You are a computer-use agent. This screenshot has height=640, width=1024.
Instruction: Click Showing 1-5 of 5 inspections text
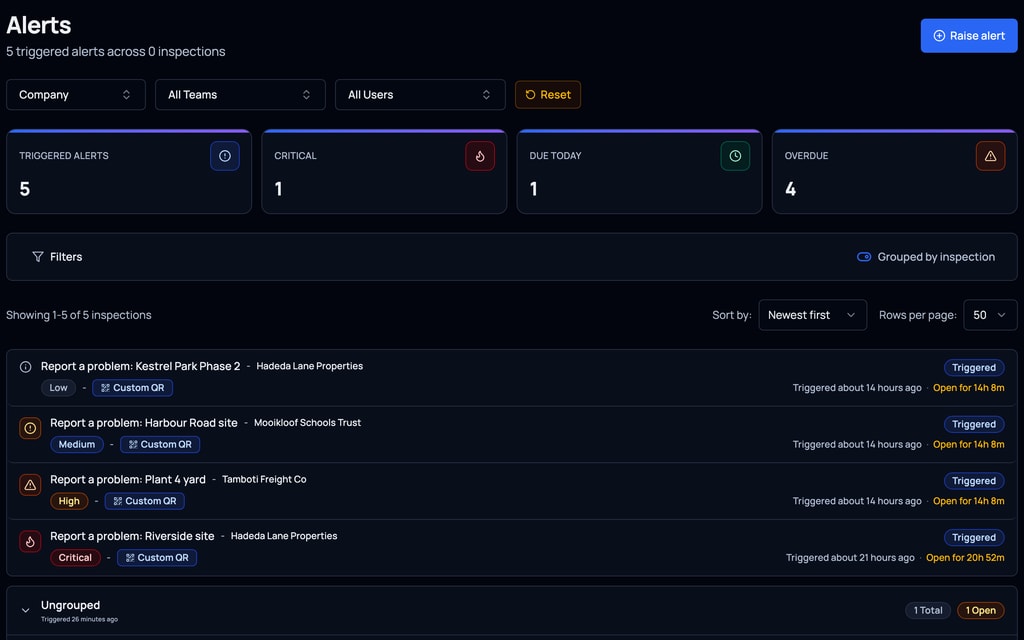[79, 315]
